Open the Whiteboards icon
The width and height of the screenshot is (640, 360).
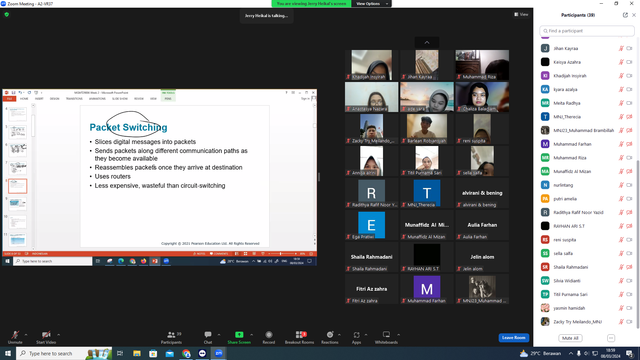[x=386, y=335]
